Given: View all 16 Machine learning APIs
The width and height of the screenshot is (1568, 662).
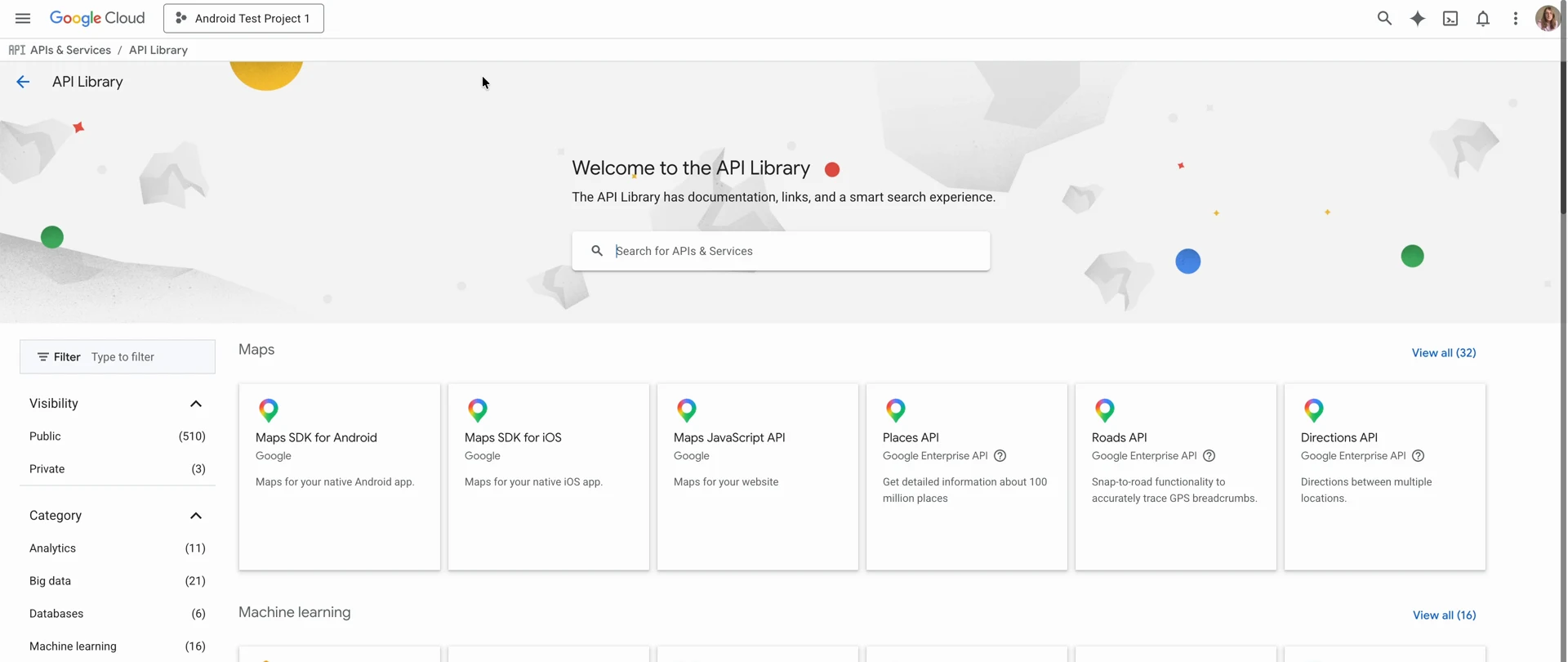Looking at the screenshot, I should click(1444, 615).
